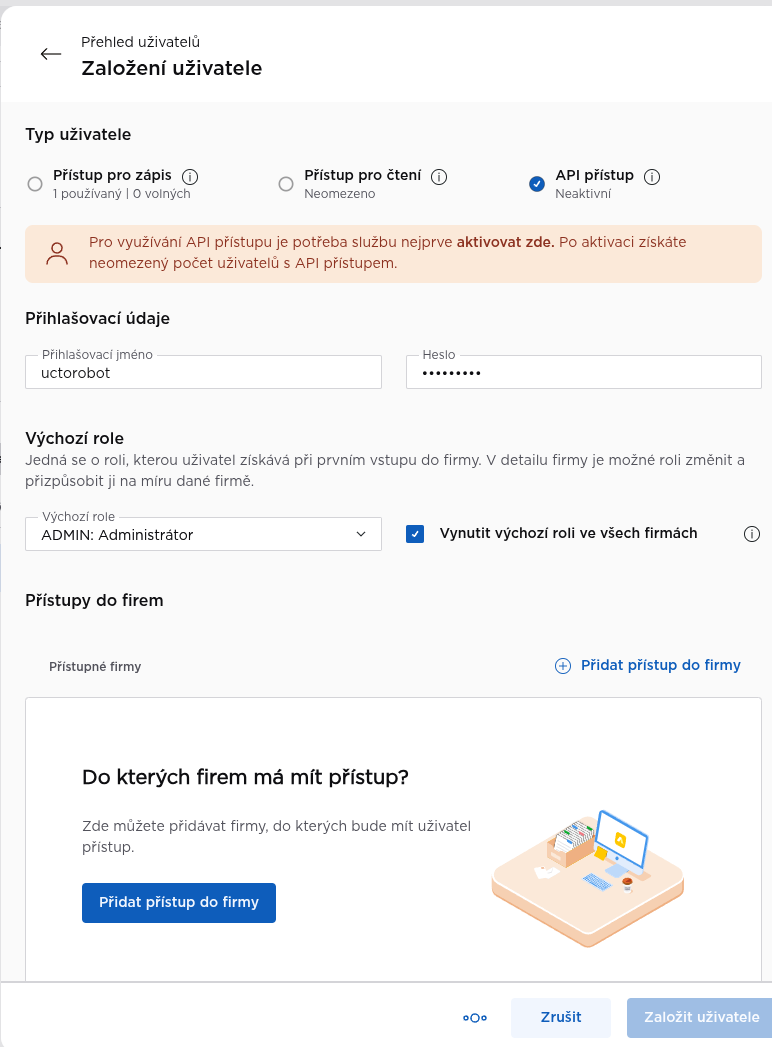
Task: Open info icon next to Přístup pro zápis
Action: [x=190, y=176]
